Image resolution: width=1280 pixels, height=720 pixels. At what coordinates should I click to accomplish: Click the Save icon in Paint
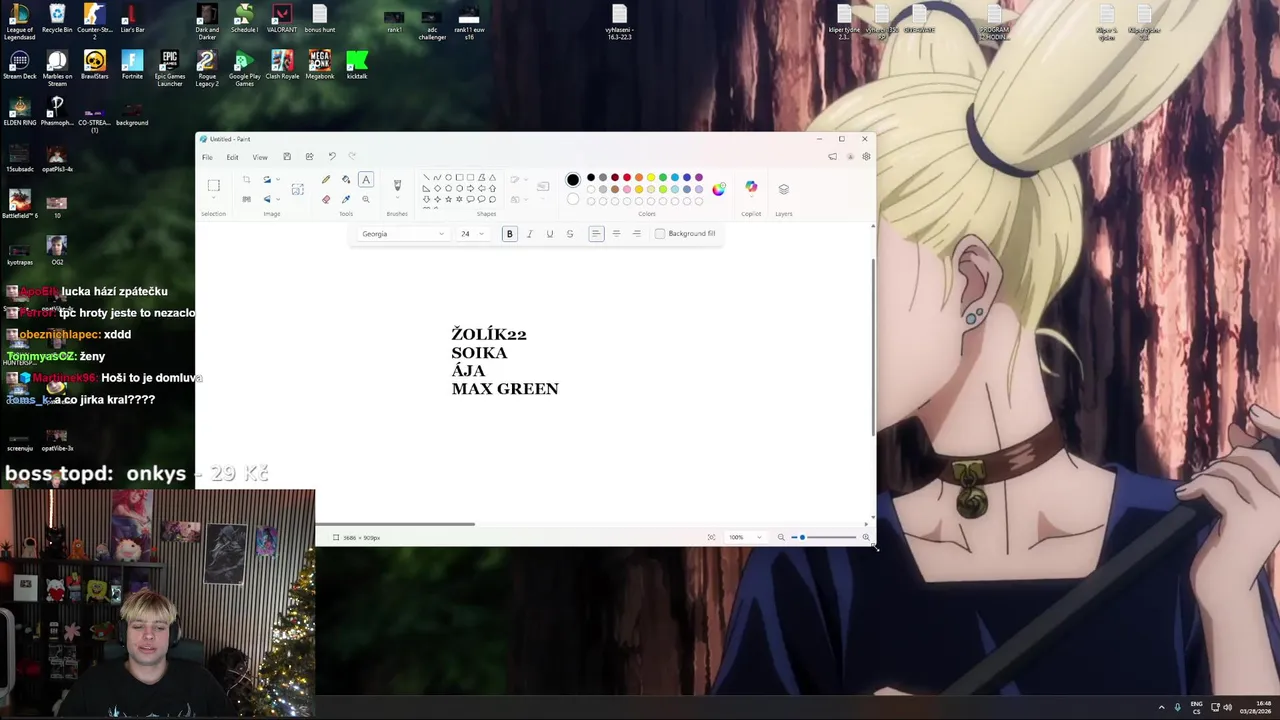click(x=287, y=157)
